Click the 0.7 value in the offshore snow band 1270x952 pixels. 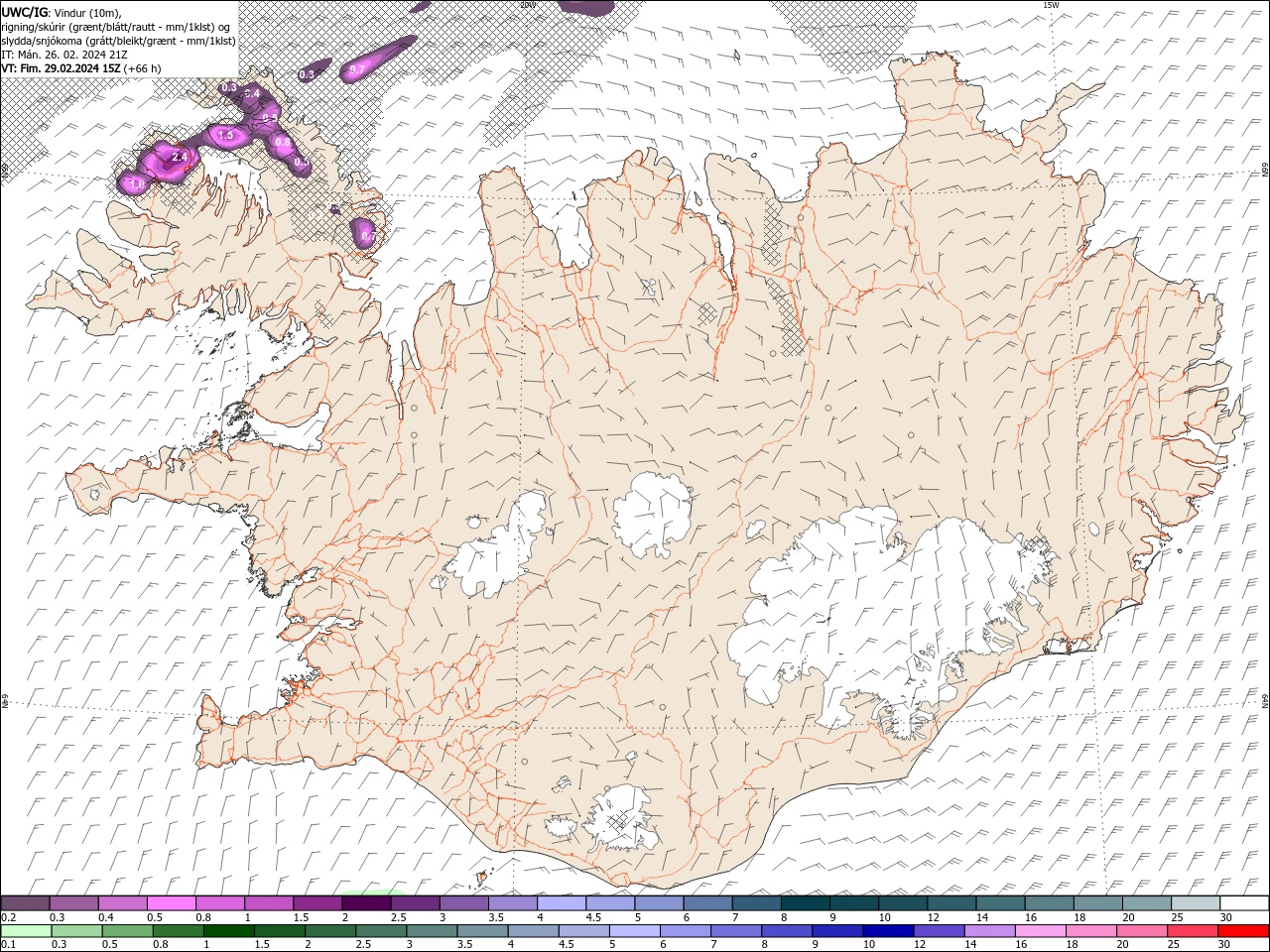(357, 68)
